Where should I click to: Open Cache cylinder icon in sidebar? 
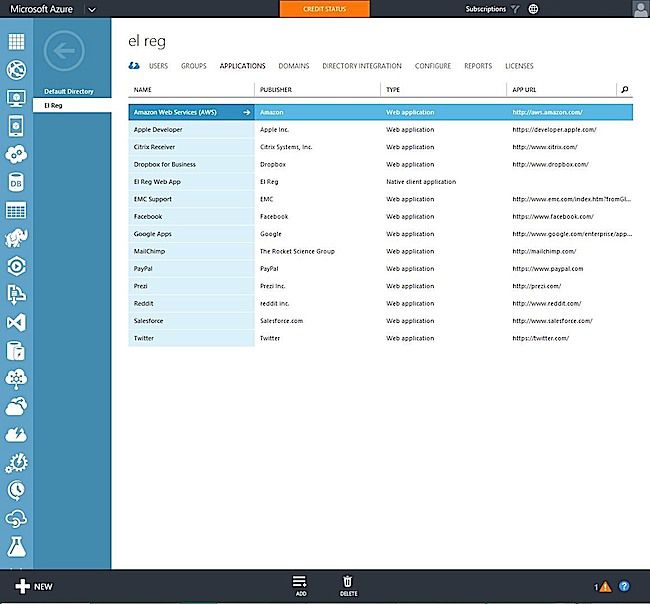pyautogui.click(x=16, y=351)
